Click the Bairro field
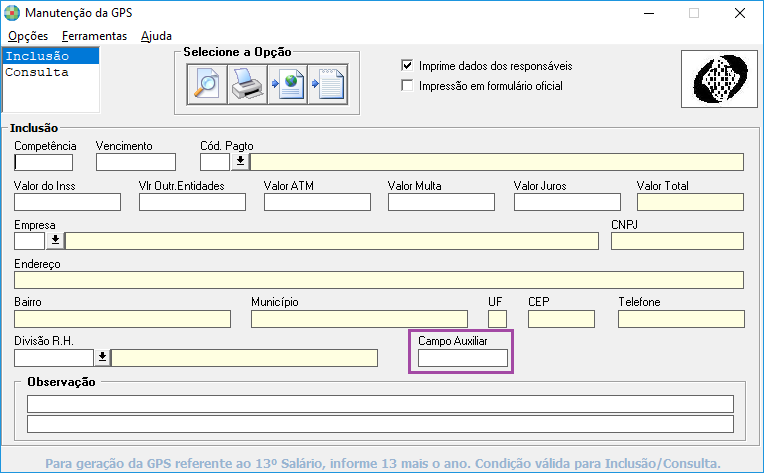This screenshot has width=764, height=473. [122, 319]
